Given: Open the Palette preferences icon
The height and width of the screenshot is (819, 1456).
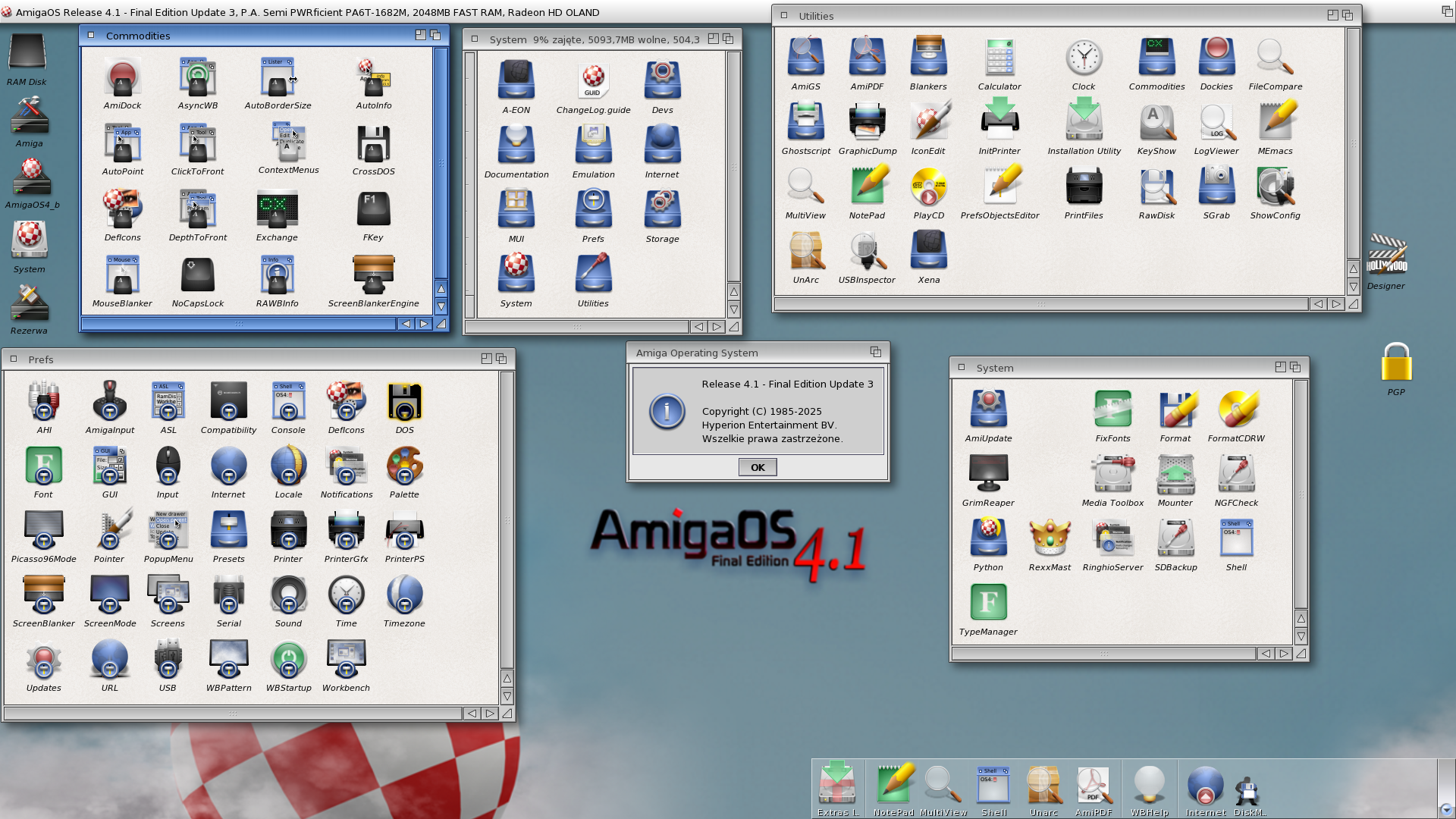Looking at the screenshot, I should [x=404, y=466].
